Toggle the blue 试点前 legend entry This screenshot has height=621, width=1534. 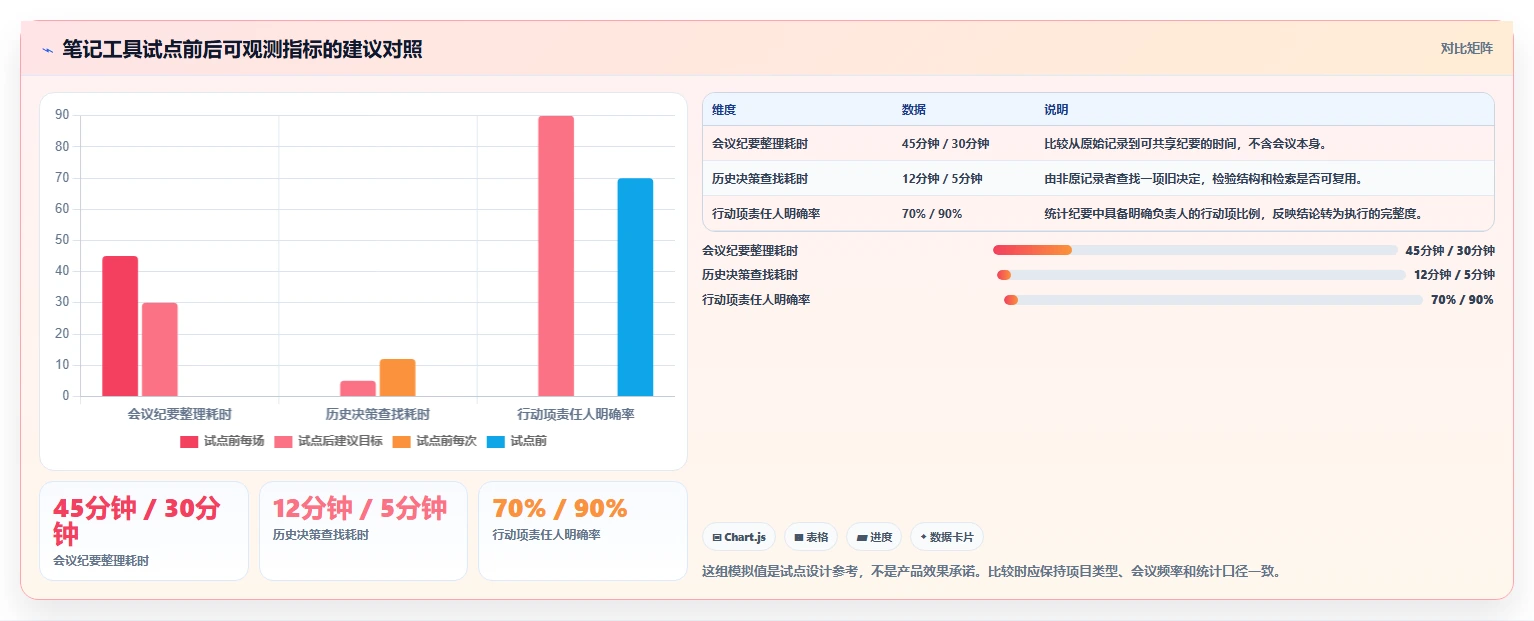517,441
